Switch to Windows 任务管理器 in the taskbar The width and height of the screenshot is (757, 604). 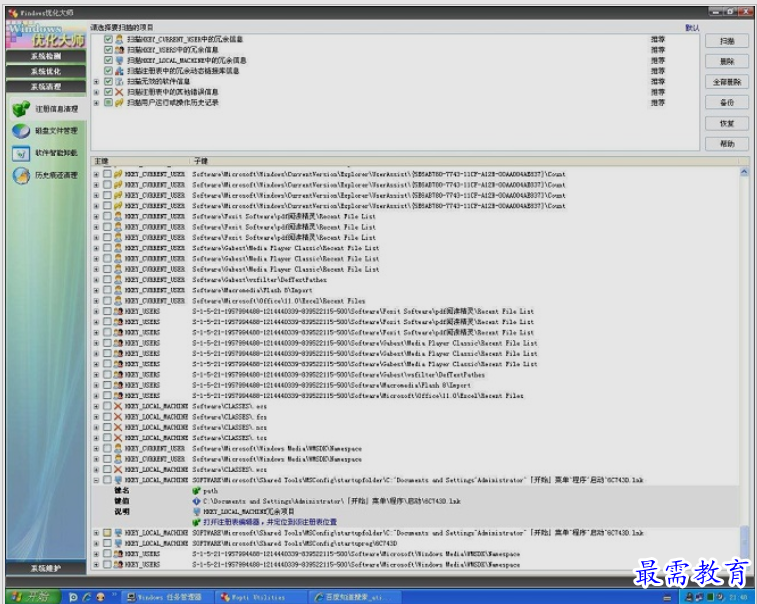[165, 597]
